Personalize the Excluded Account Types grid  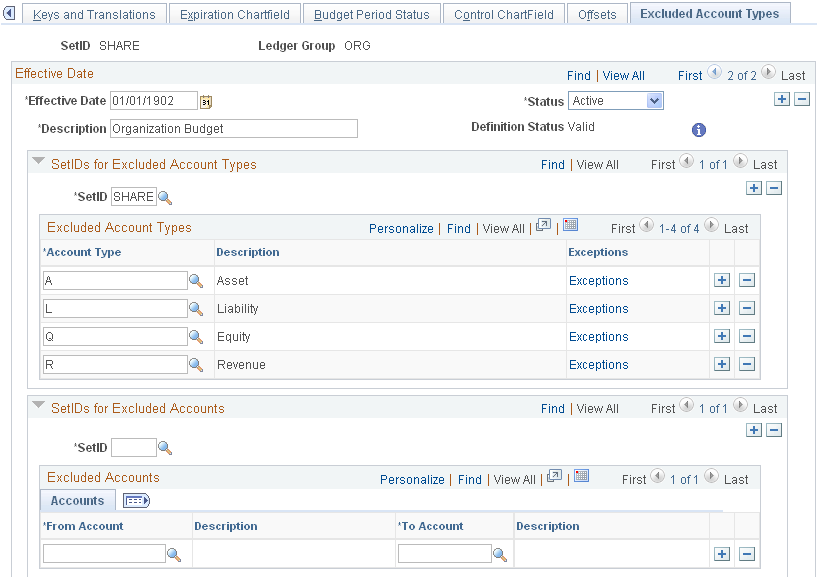tap(401, 229)
